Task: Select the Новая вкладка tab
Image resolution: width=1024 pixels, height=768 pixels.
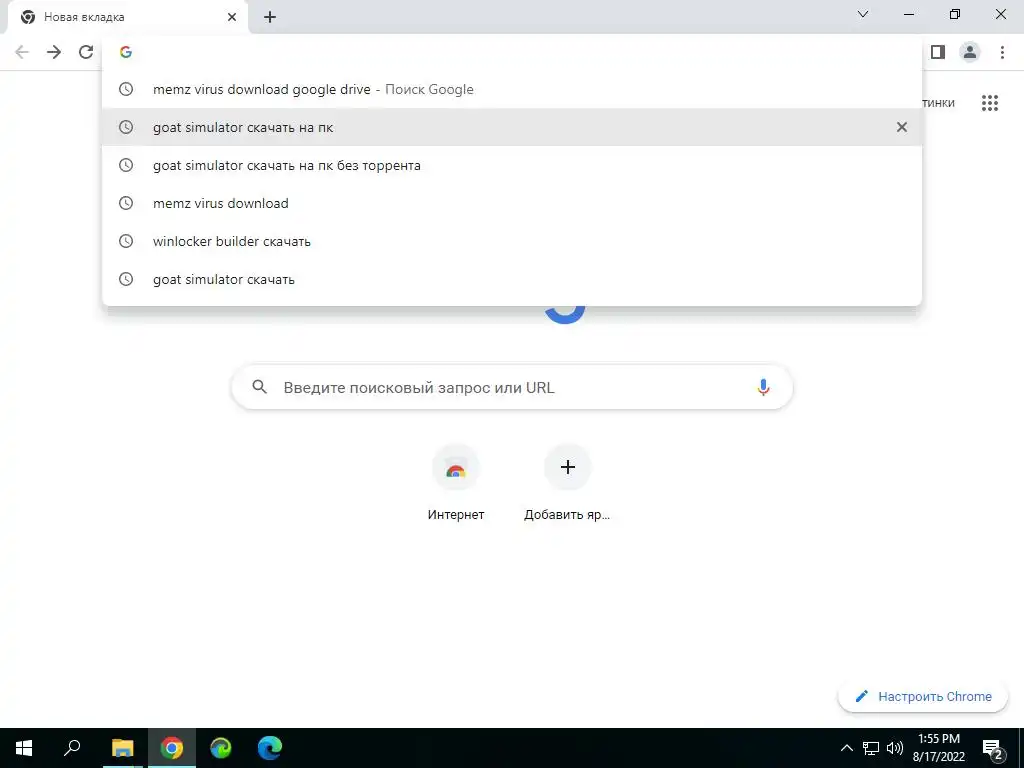Action: pos(127,17)
